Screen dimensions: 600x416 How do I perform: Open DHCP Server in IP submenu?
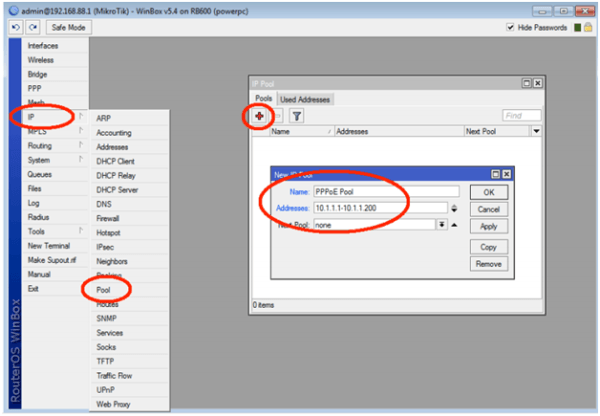(x=130, y=190)
